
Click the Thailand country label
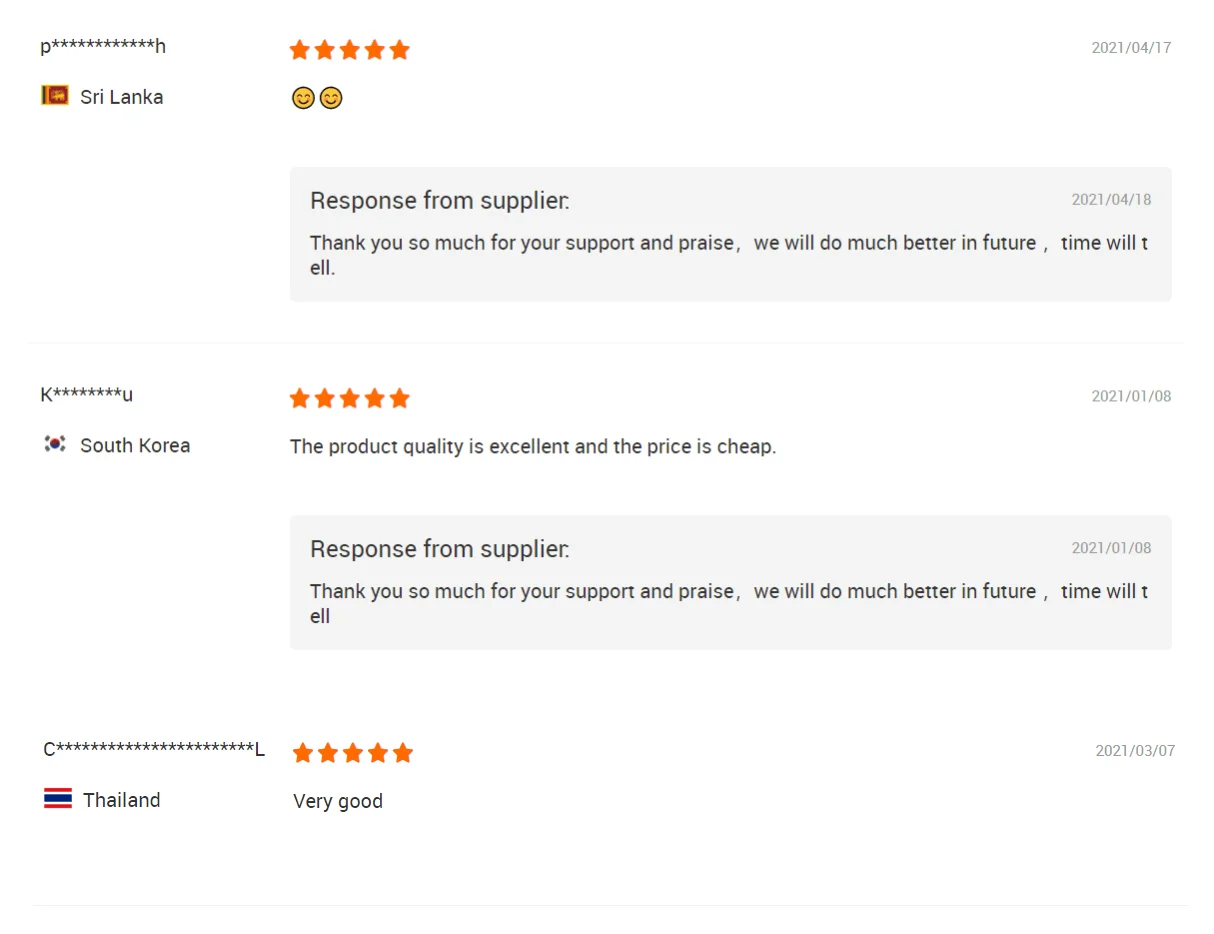(122, 800)
